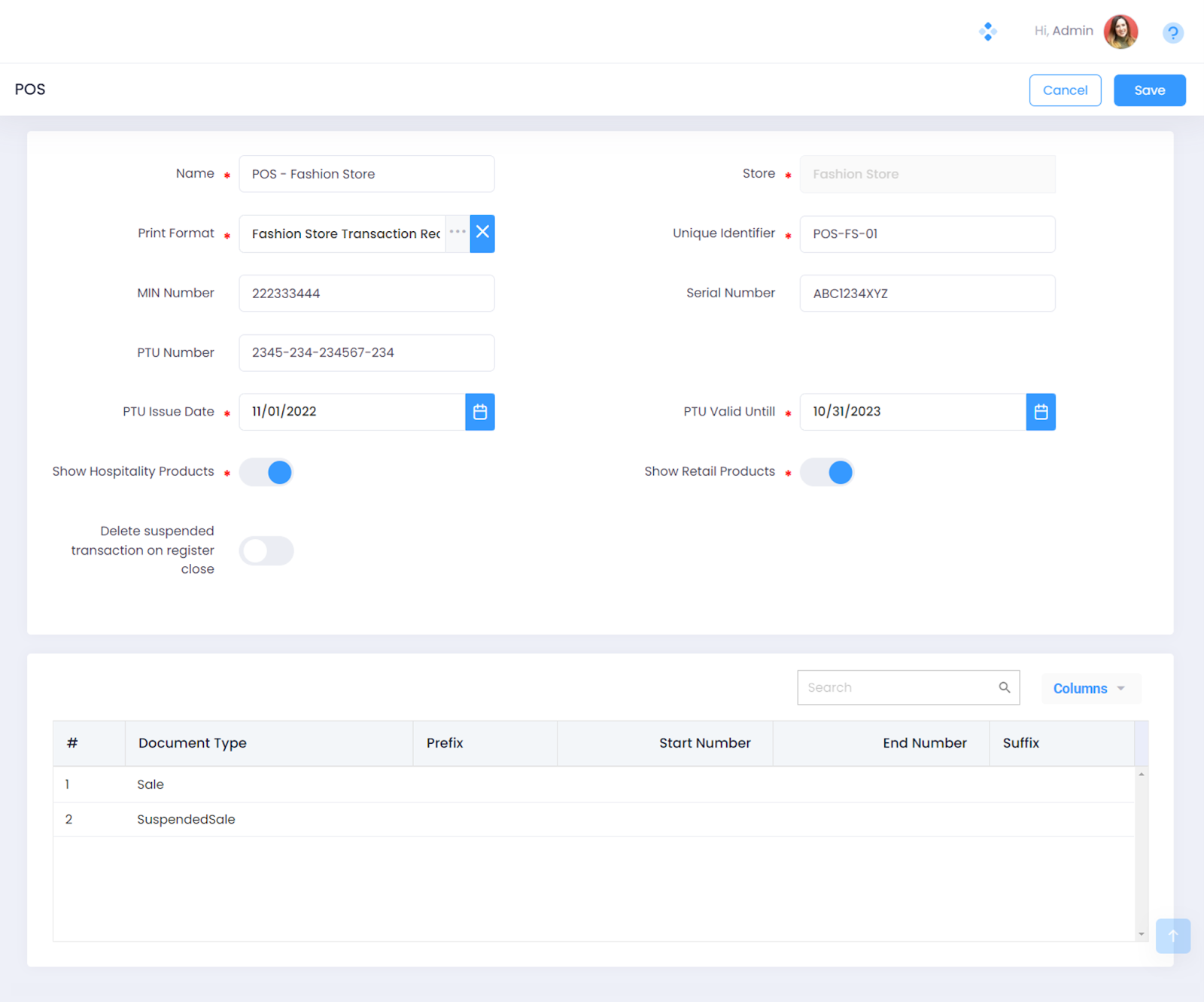
Task: Click the Serial Number input field
Action: coord(927,294)
